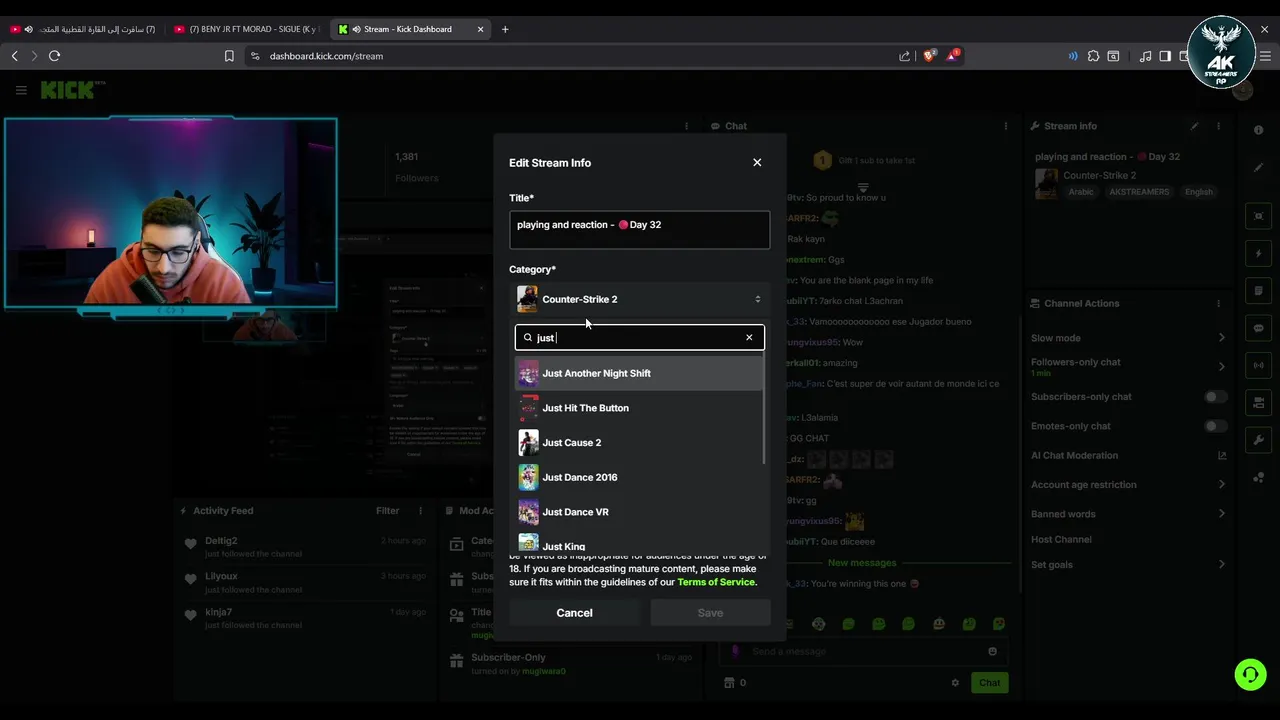
Task: Click the New messages indicator in chat
Action: pos(862,563)
